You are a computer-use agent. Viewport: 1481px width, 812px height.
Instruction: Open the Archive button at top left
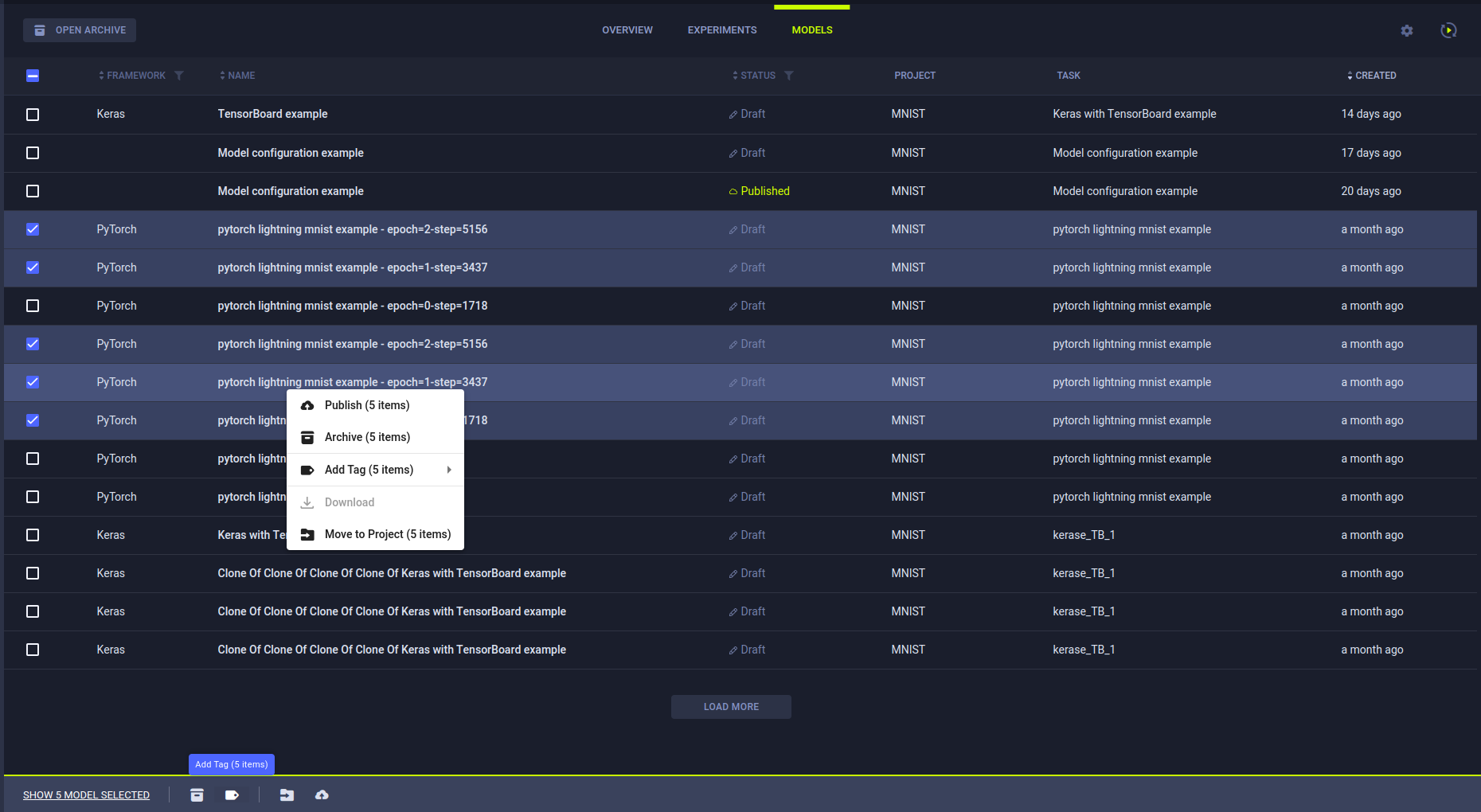point(80,30)
